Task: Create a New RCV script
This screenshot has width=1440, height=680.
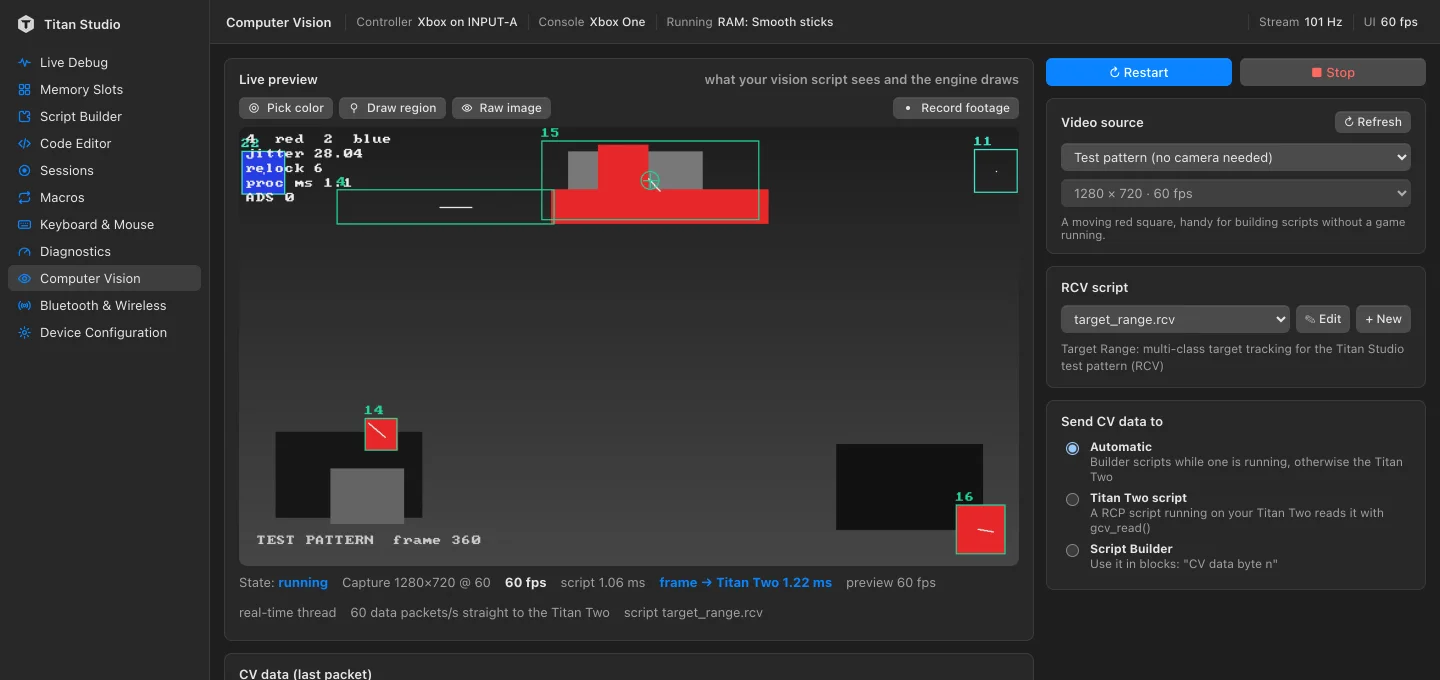Action: (x=1383, y=319)
